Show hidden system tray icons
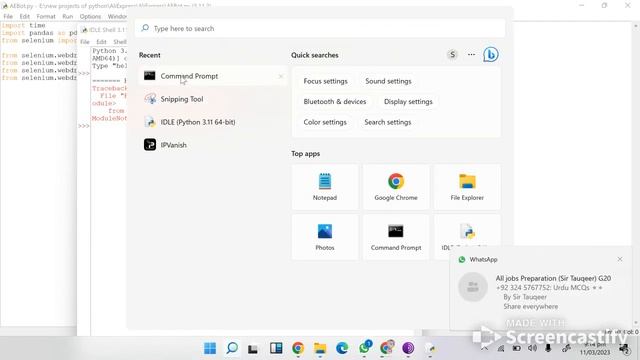The width and height of the screenshot is (640, 360). (x=484, y=349)
